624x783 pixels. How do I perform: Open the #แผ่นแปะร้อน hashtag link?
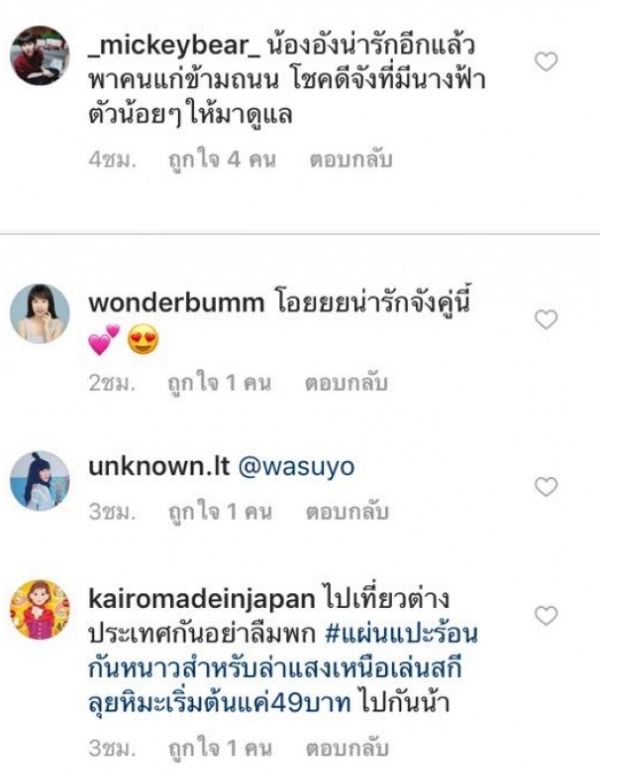401,633
